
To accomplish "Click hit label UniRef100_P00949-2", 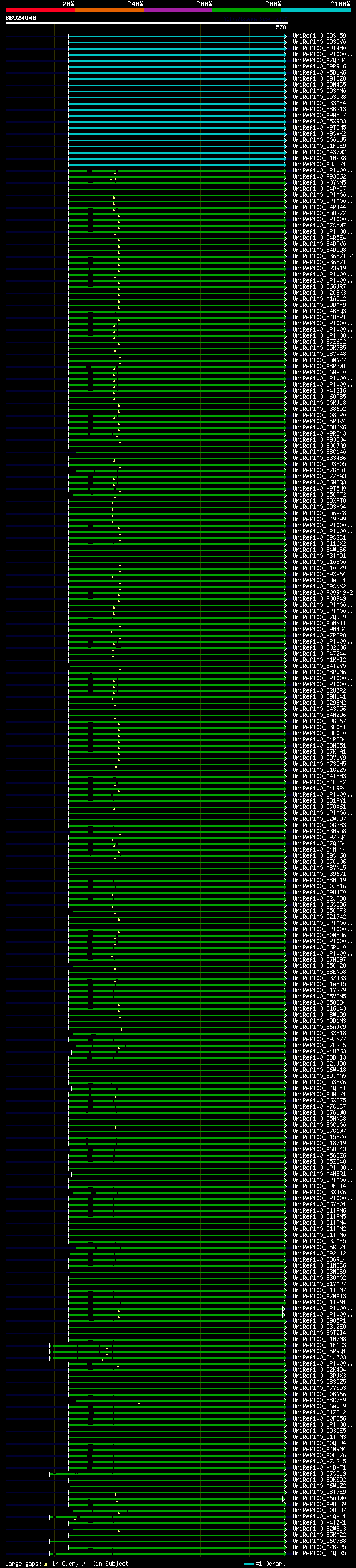I will [322, 592].
